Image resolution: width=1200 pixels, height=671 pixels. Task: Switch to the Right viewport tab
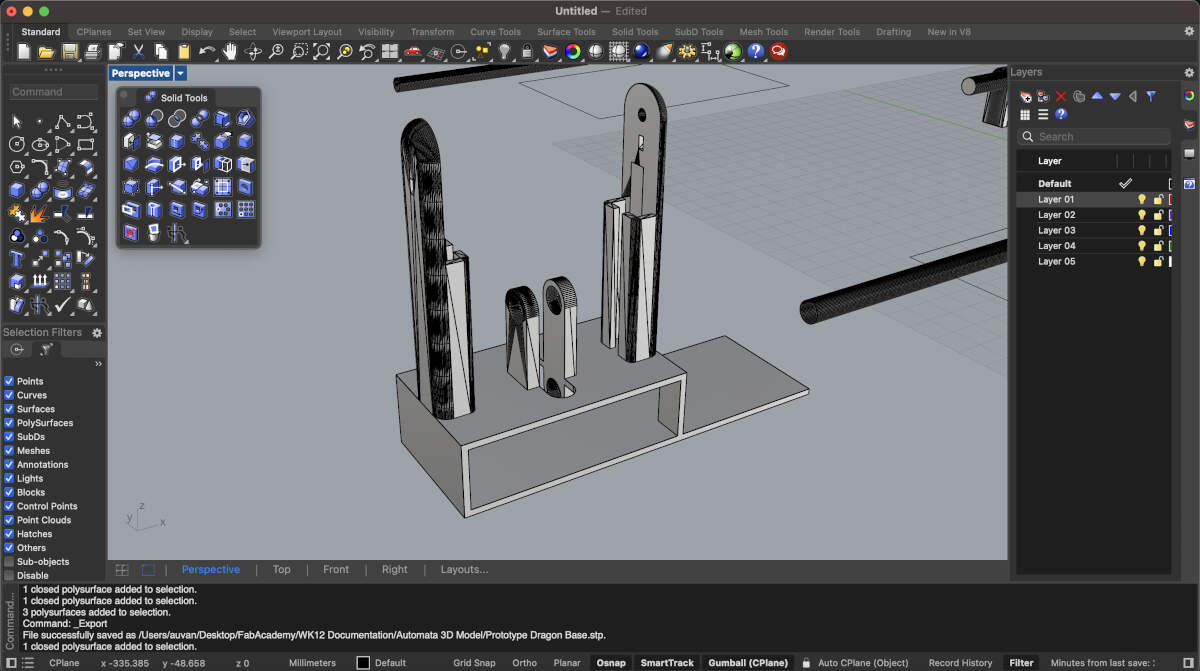click(395, 569)
